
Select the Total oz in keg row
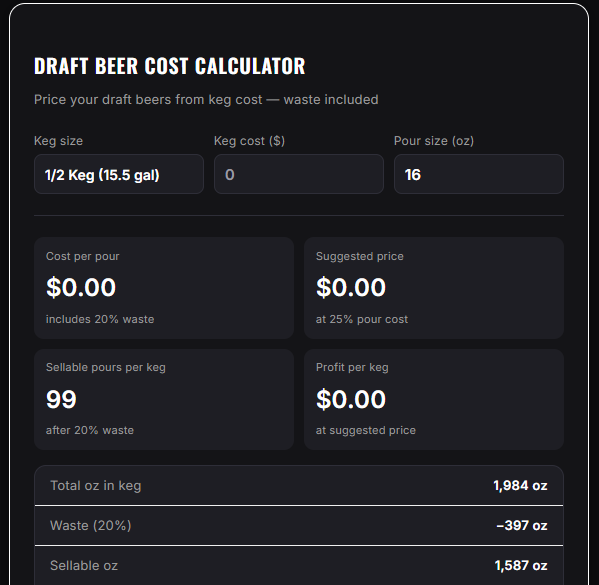299,486
